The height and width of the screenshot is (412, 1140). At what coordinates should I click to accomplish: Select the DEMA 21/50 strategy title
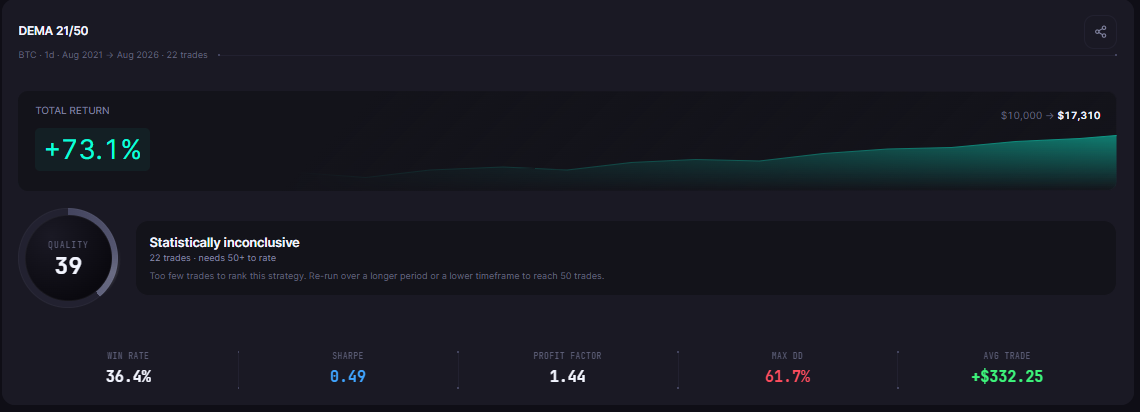[54, 31]
